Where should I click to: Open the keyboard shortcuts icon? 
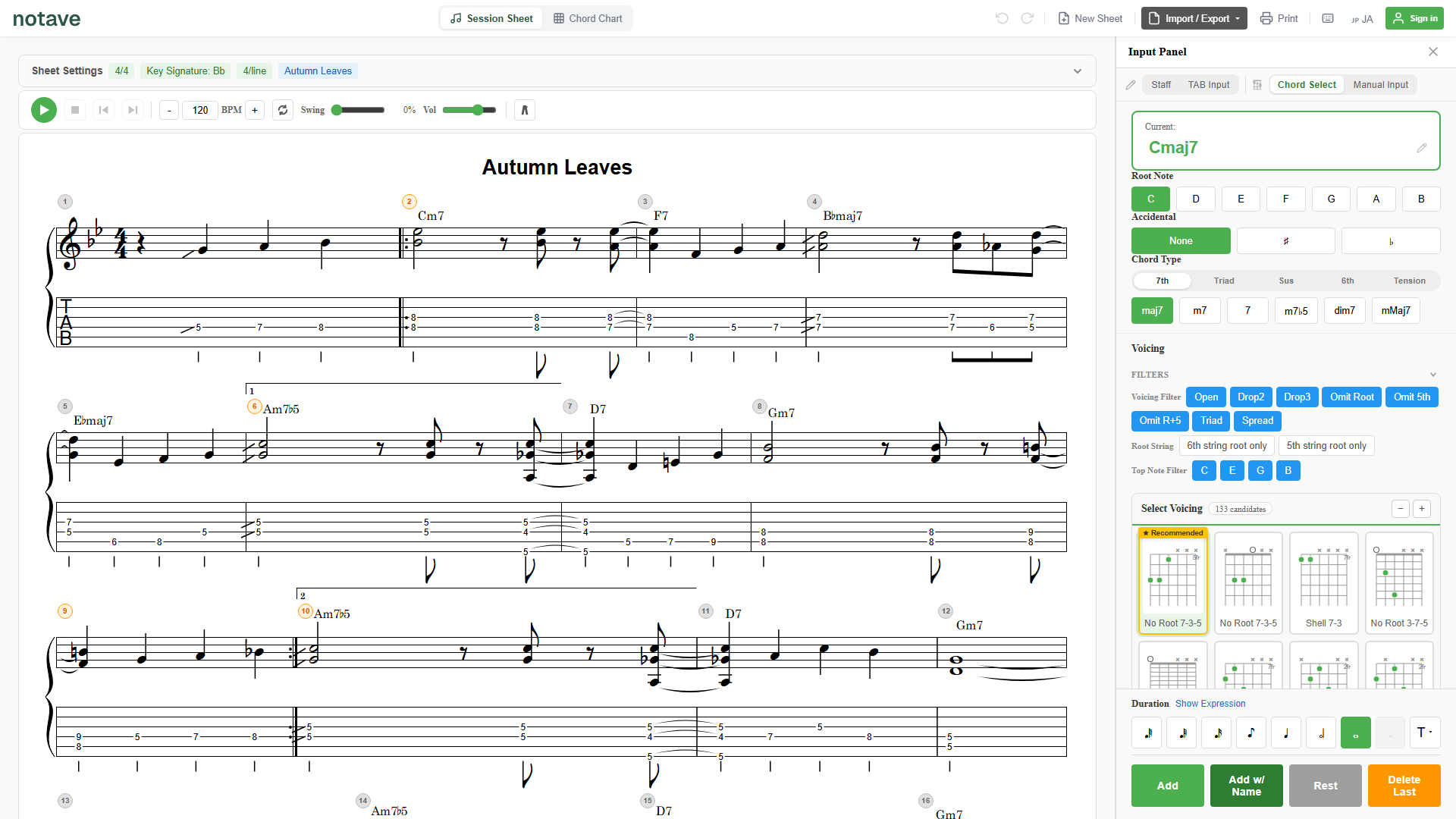click(1328, 18)
